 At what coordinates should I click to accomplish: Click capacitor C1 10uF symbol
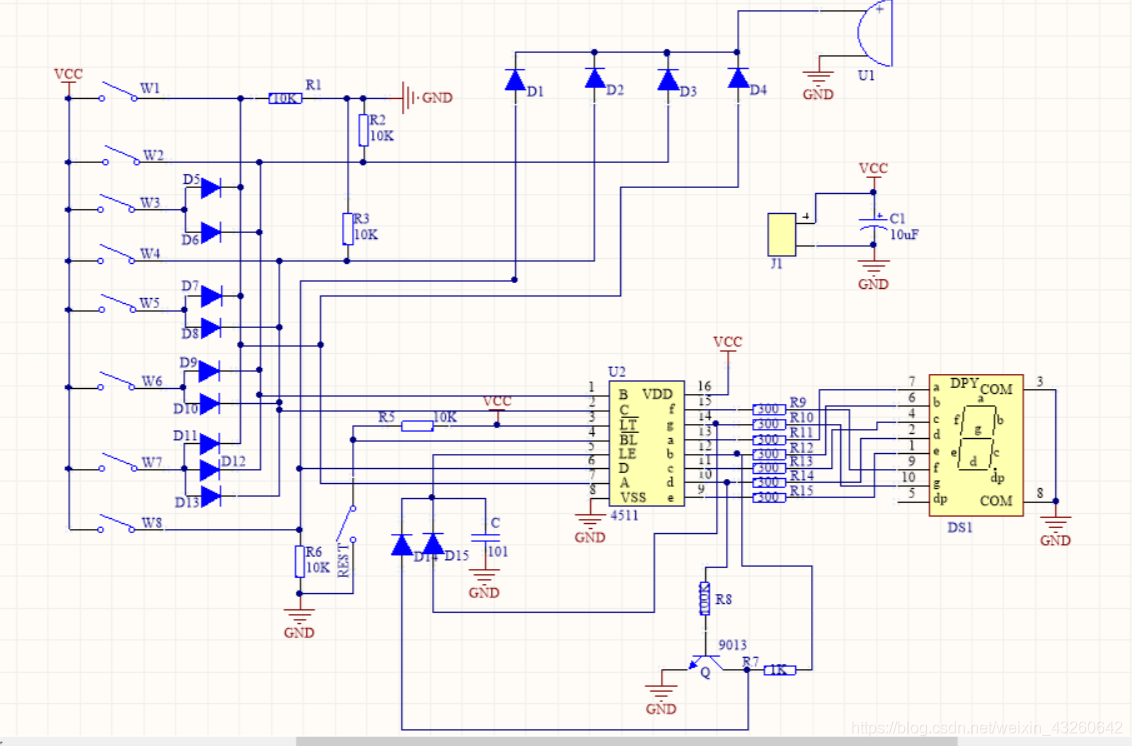point(874,222)
